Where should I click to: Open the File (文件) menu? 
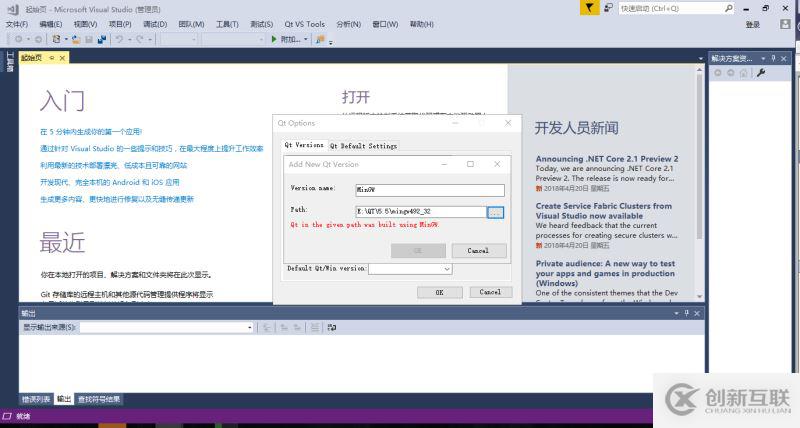pos(17,24)
